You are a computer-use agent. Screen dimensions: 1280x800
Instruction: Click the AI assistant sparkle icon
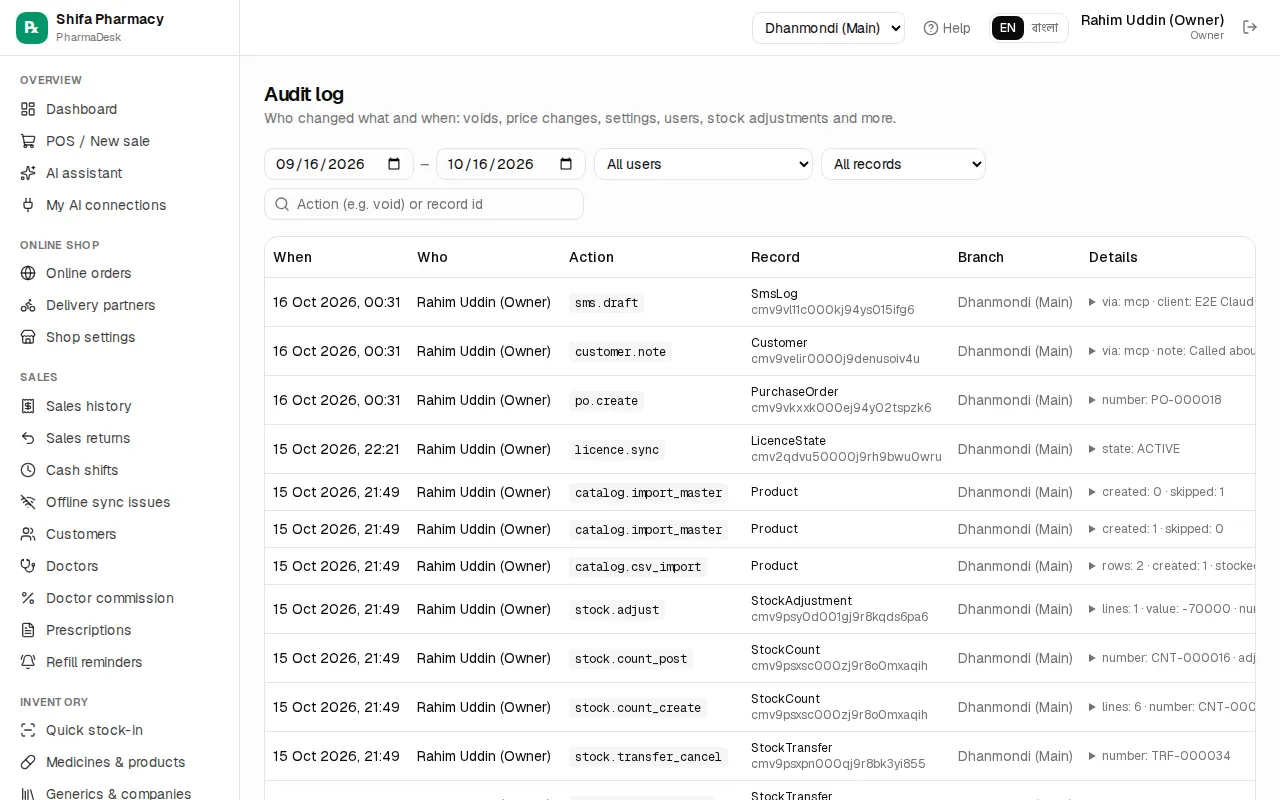(x=28, y=173)
